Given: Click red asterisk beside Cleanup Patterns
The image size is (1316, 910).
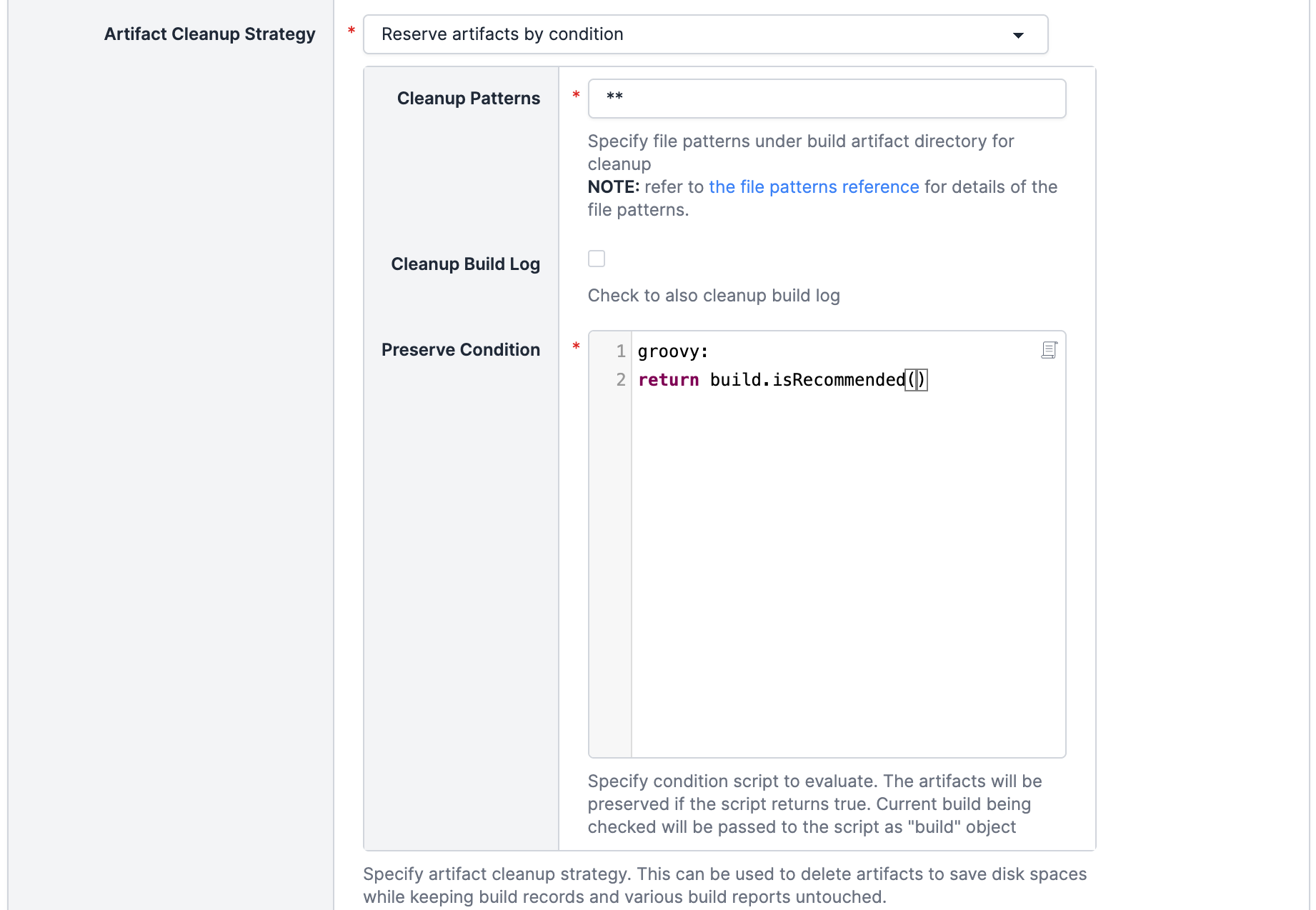Looking at the screenshot, I should click(576, 95).
